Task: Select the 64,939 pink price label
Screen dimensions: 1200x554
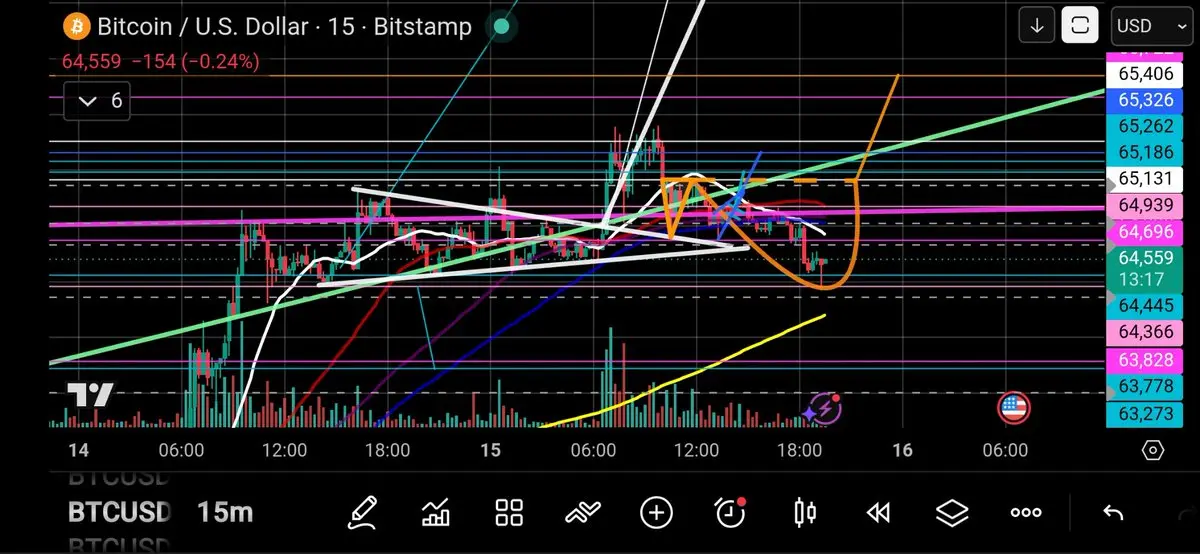Action: point(1145,205)
